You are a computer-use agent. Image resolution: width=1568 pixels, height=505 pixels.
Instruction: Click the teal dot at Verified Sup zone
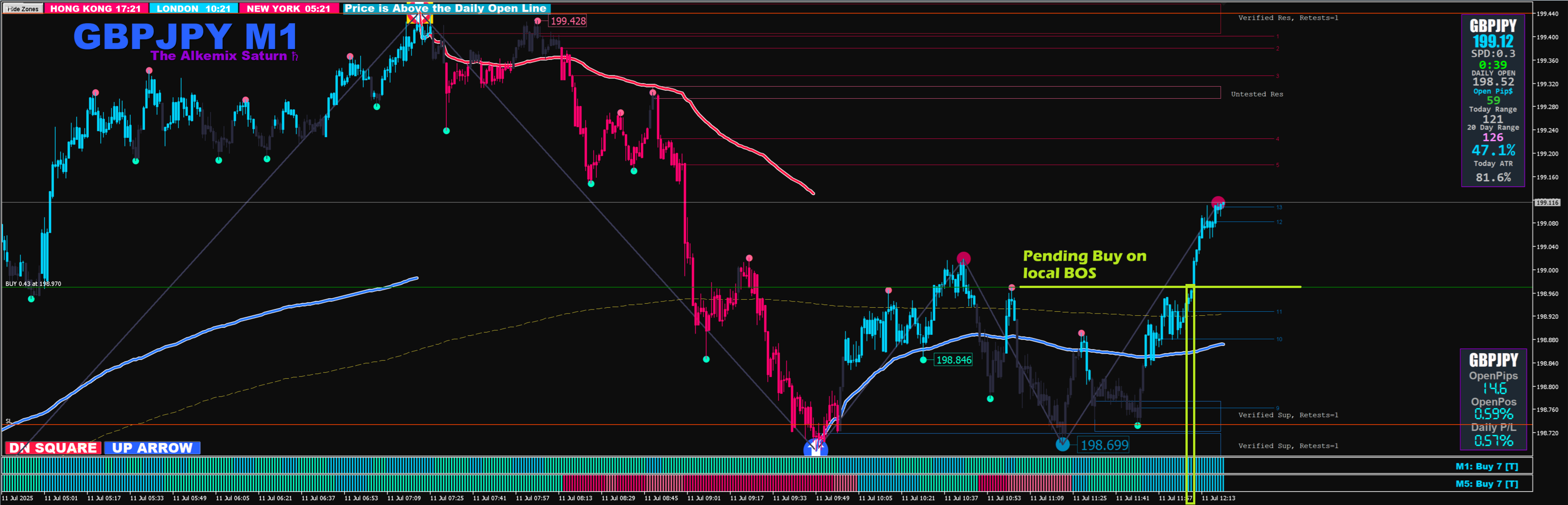pyautogui.click(x=1138, y=426)
